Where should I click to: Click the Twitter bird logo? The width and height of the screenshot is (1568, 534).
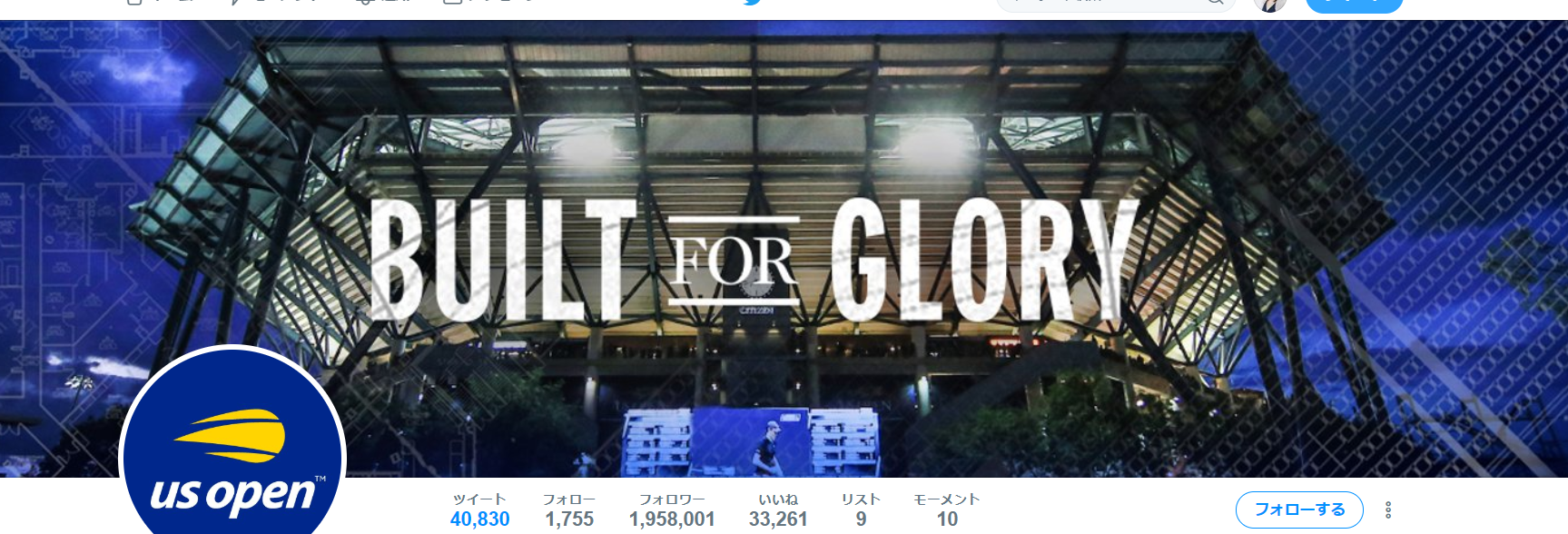[752, 2]
